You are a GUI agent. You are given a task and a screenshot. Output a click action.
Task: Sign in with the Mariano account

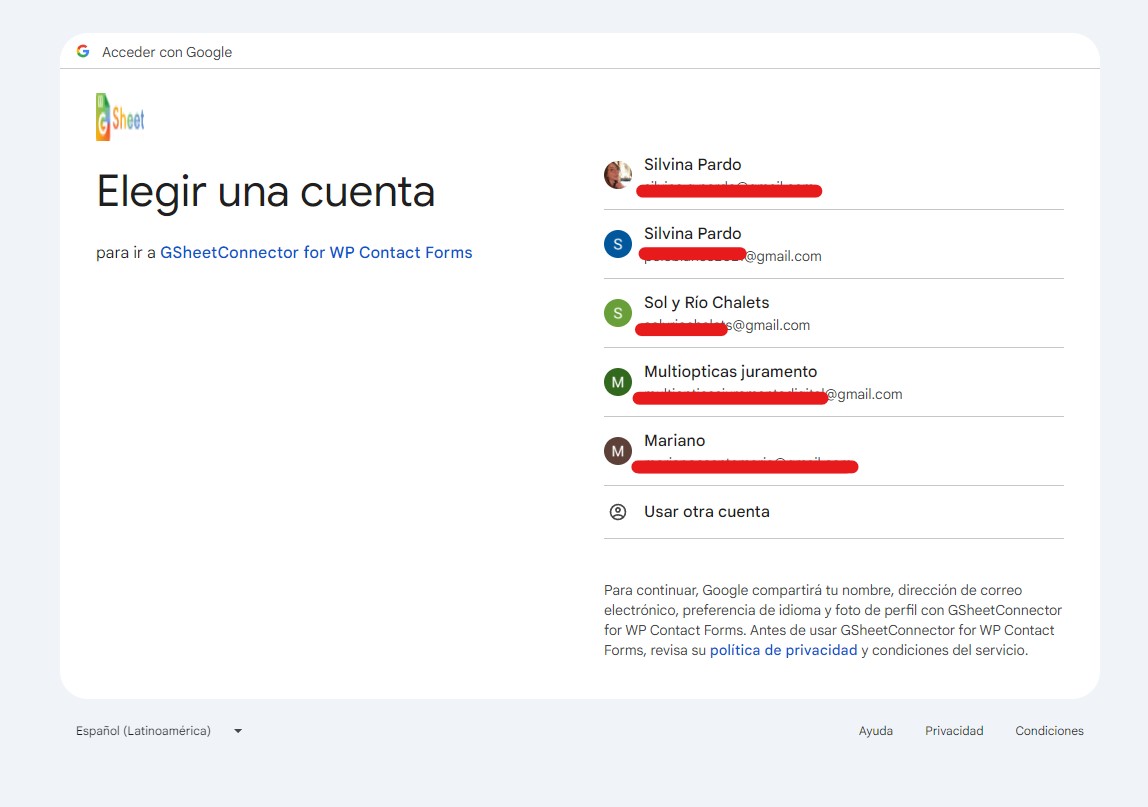[x=833, y=450]
